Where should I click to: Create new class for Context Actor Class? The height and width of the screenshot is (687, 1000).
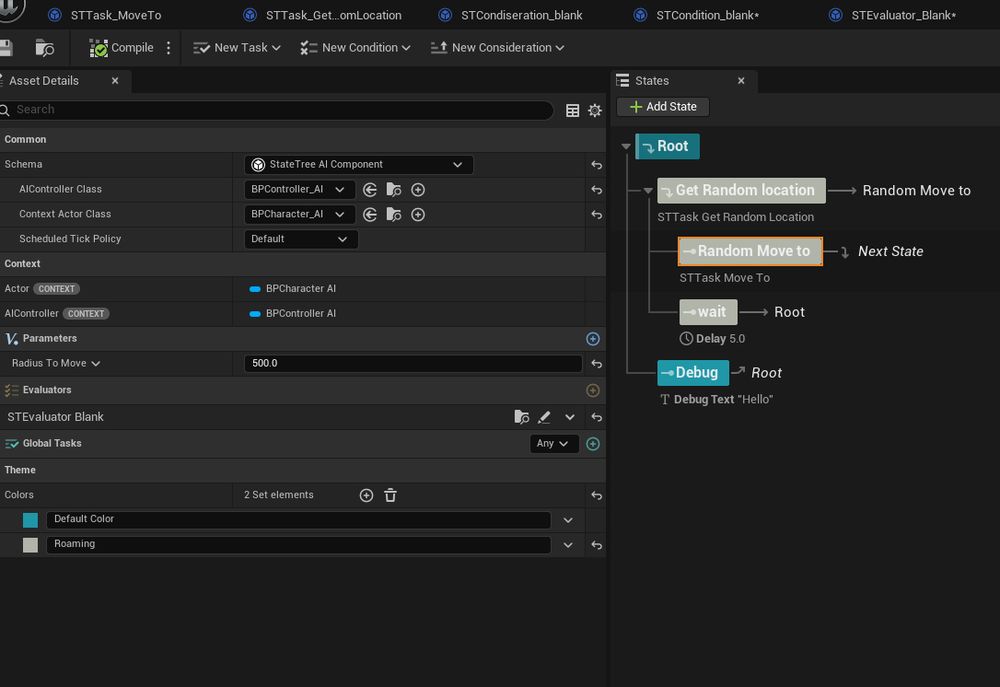click(418, 214)
